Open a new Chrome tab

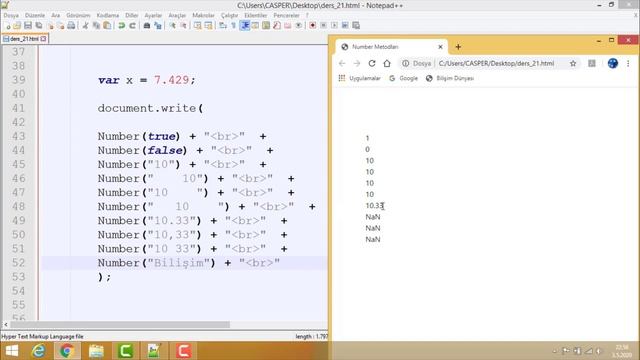(458, 47)
